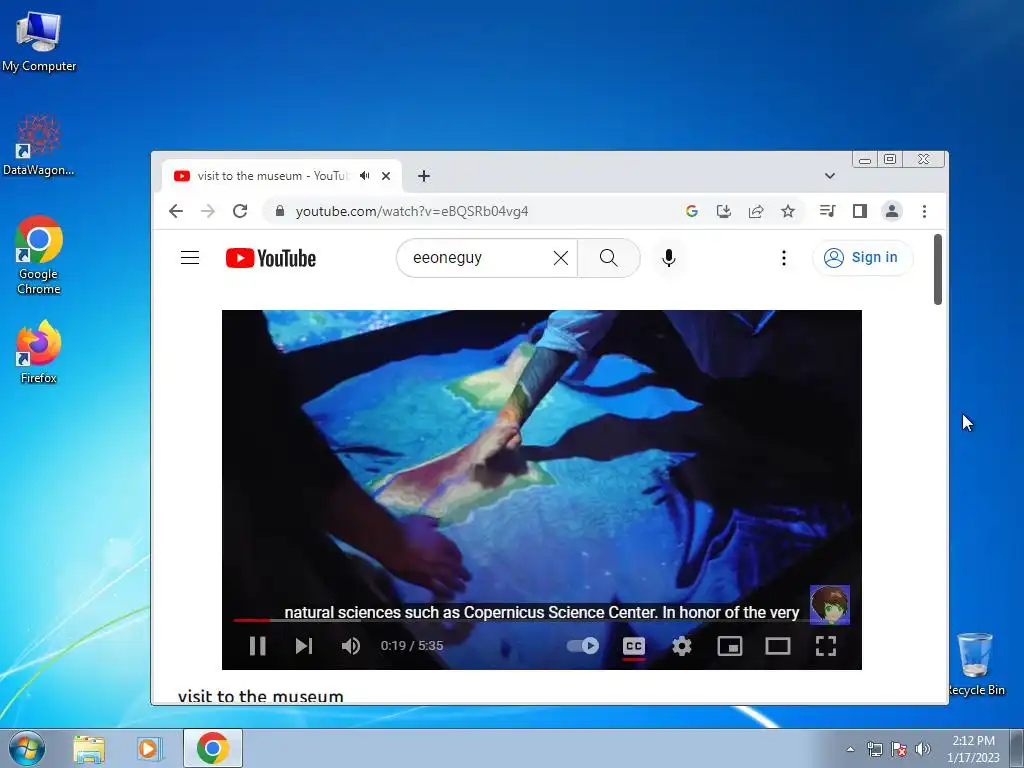This screenshot has height=768, width=1024.
Task: Select Firefox desktop shortcut
Action: tap(39, 351)
